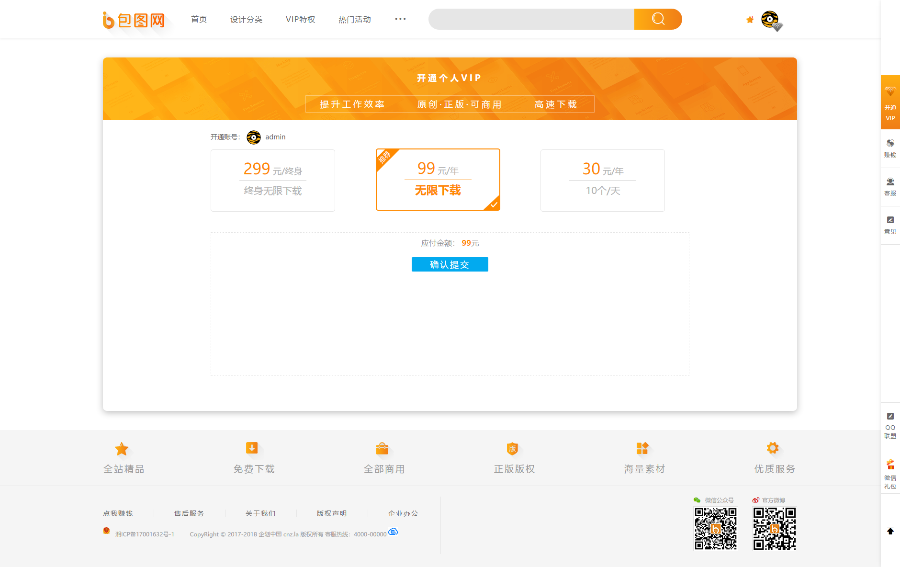Screen dimensions: 900x567
Task: Open the 关于我们 footer link
Action: point(261,513)
